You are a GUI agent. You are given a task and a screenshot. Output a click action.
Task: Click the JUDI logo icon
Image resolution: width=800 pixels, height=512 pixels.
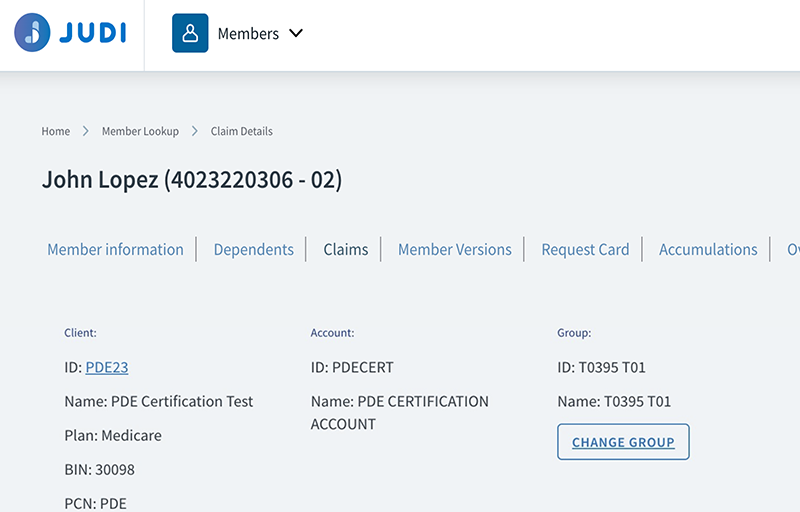point(32,33)
